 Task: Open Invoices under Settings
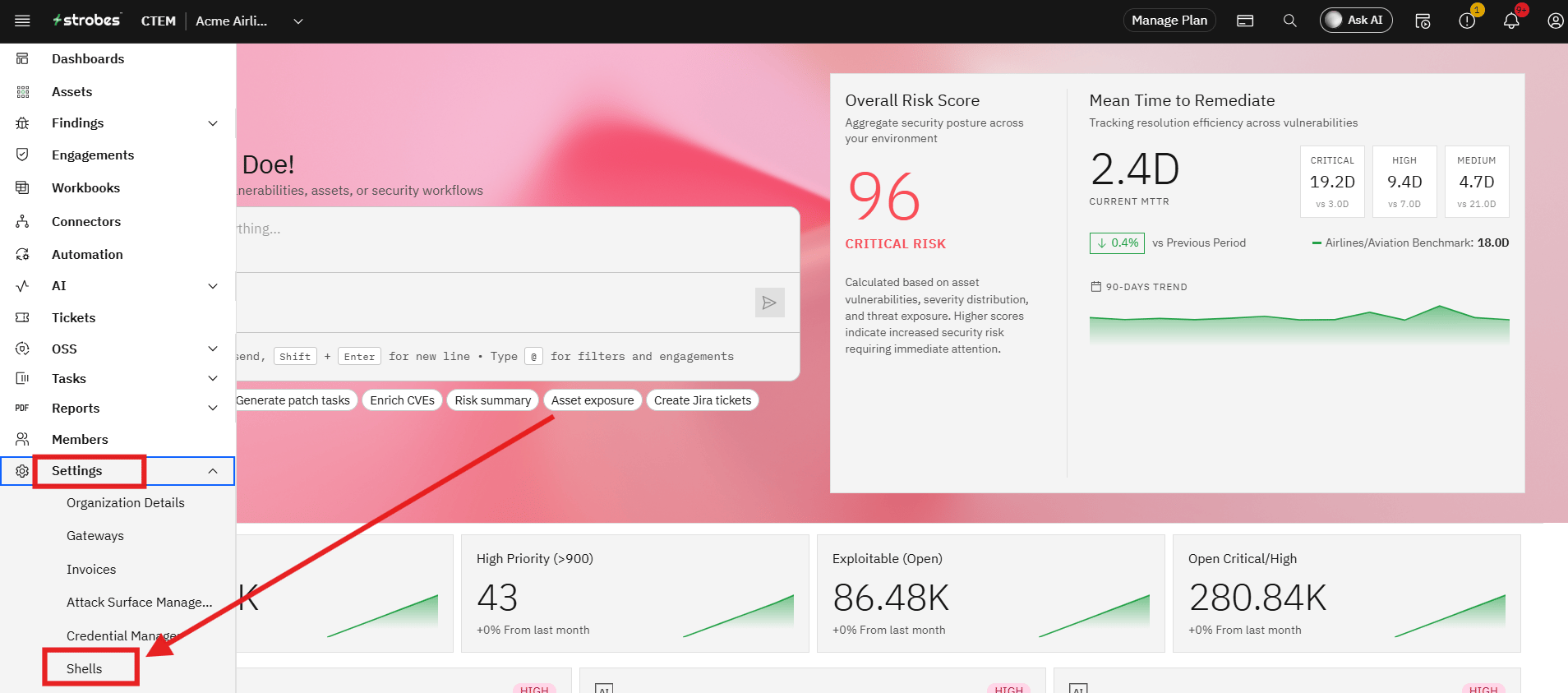[91, 569]
